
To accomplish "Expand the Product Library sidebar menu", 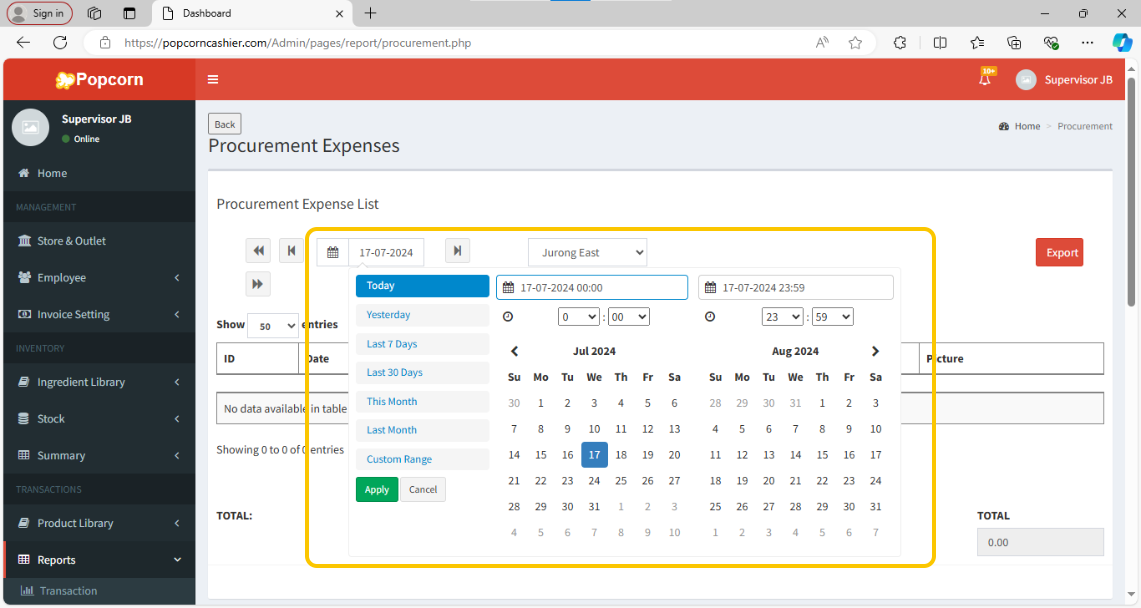I will coord(99,523).
